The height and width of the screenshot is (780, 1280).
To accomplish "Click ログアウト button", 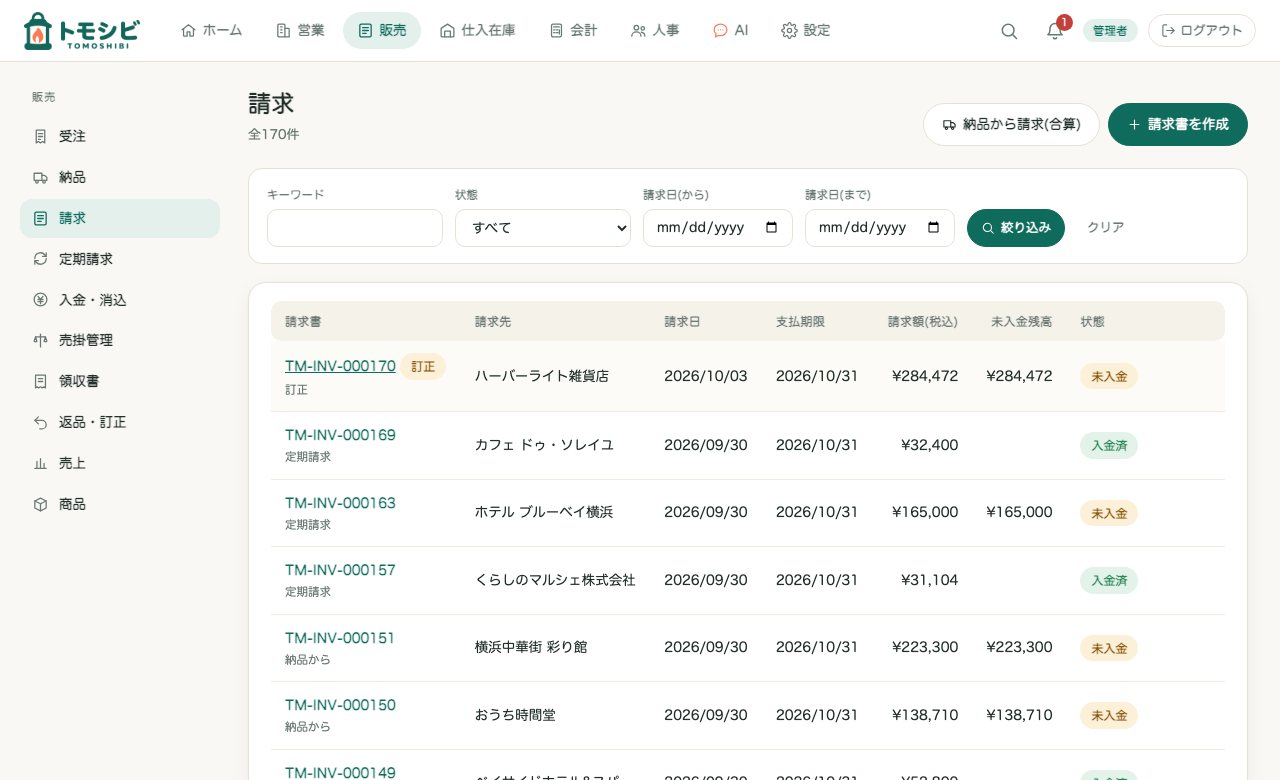I will (x=1202, y=31).
